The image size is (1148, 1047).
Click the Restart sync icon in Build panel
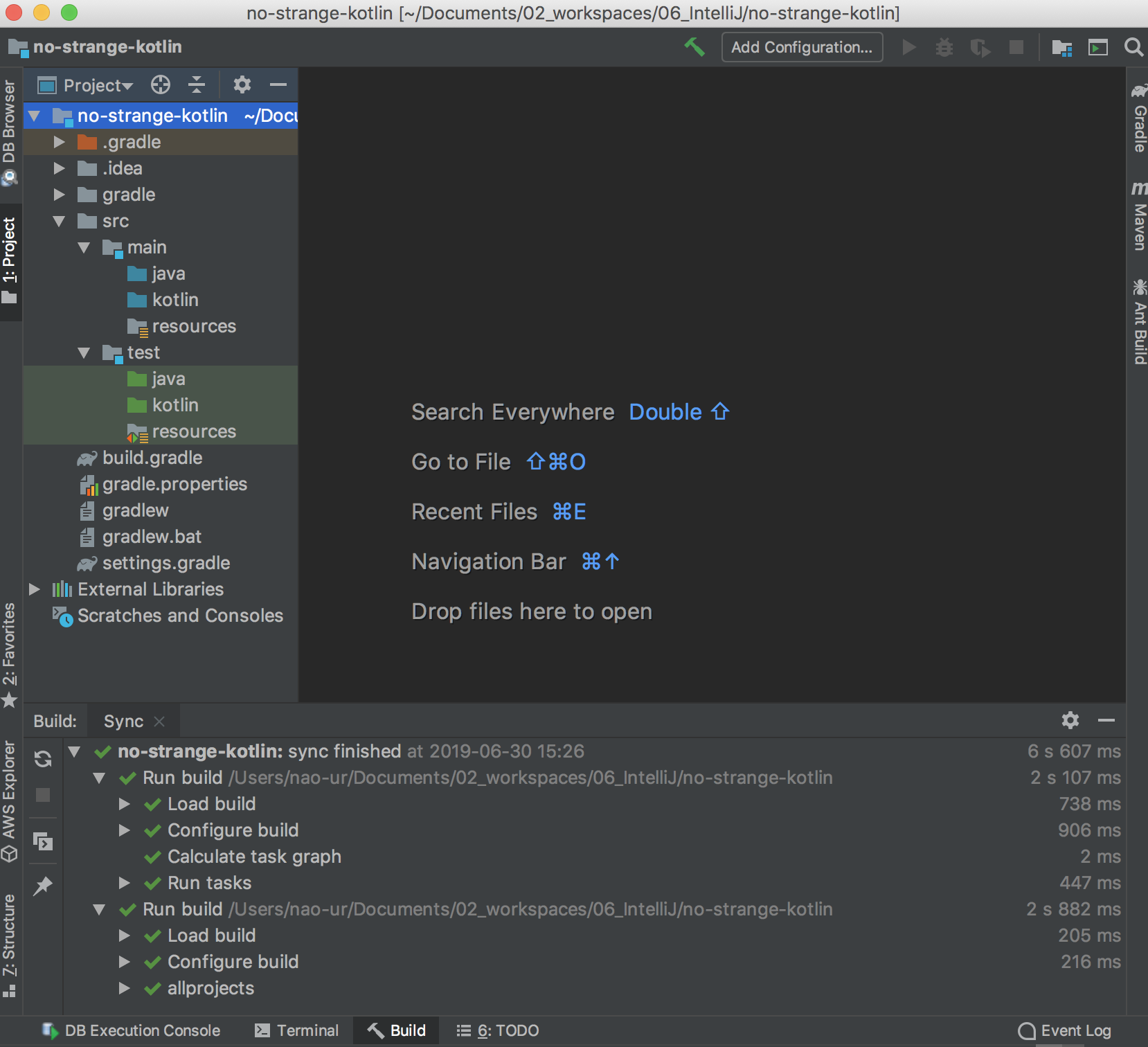(43, 760)
